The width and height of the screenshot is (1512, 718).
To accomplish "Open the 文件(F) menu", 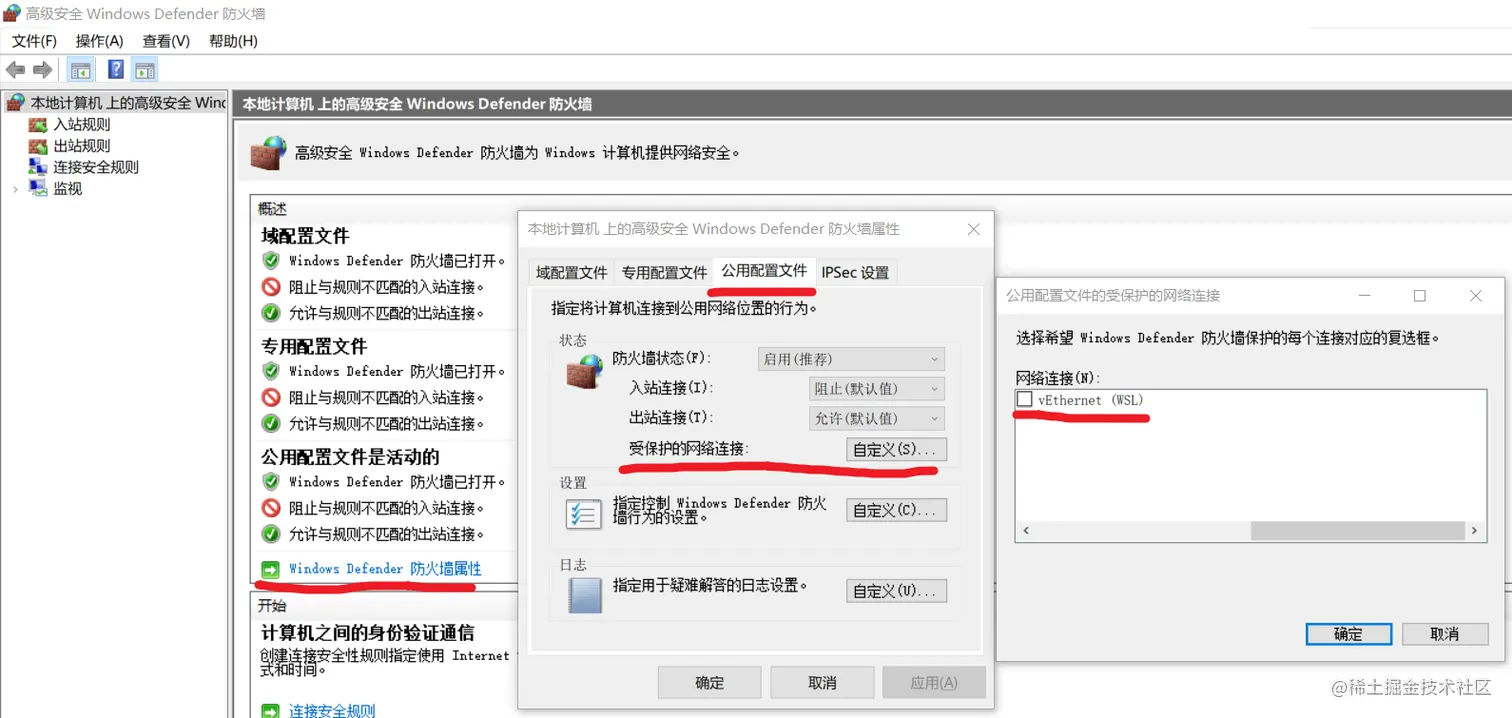I will (x=34, y=41).
